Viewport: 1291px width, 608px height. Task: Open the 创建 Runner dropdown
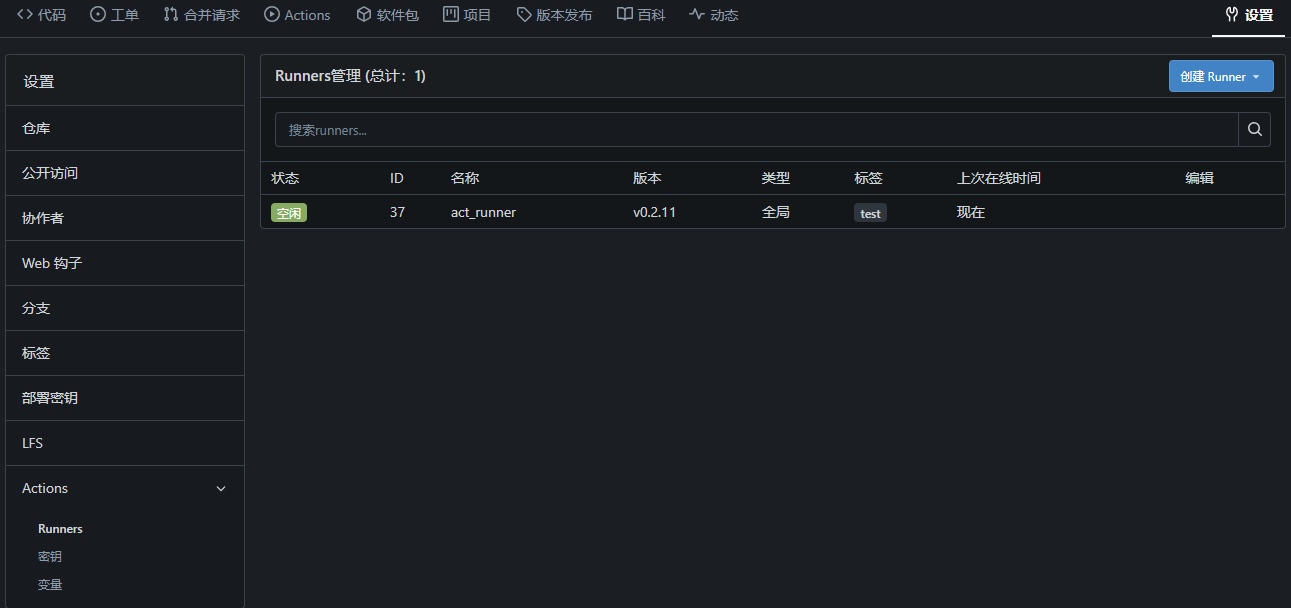click(1221, 76)
